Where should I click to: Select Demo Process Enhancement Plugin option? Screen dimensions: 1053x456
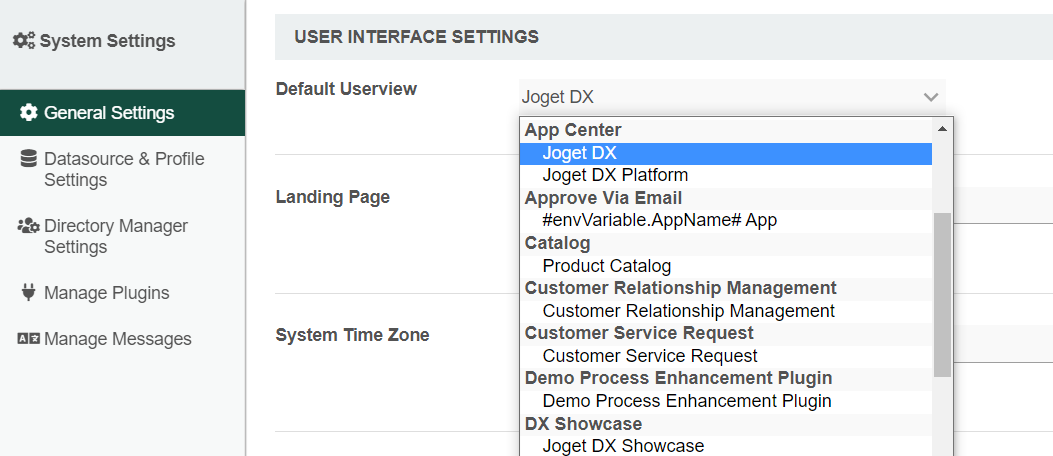coord(687,401)
